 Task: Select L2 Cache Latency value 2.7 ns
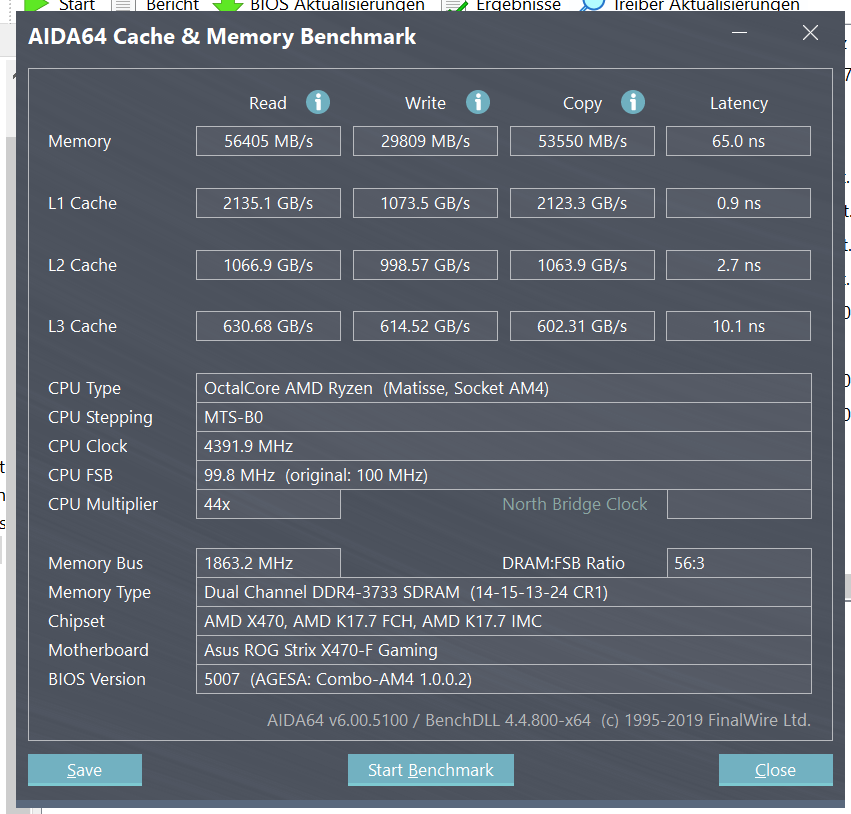point(739,265)
